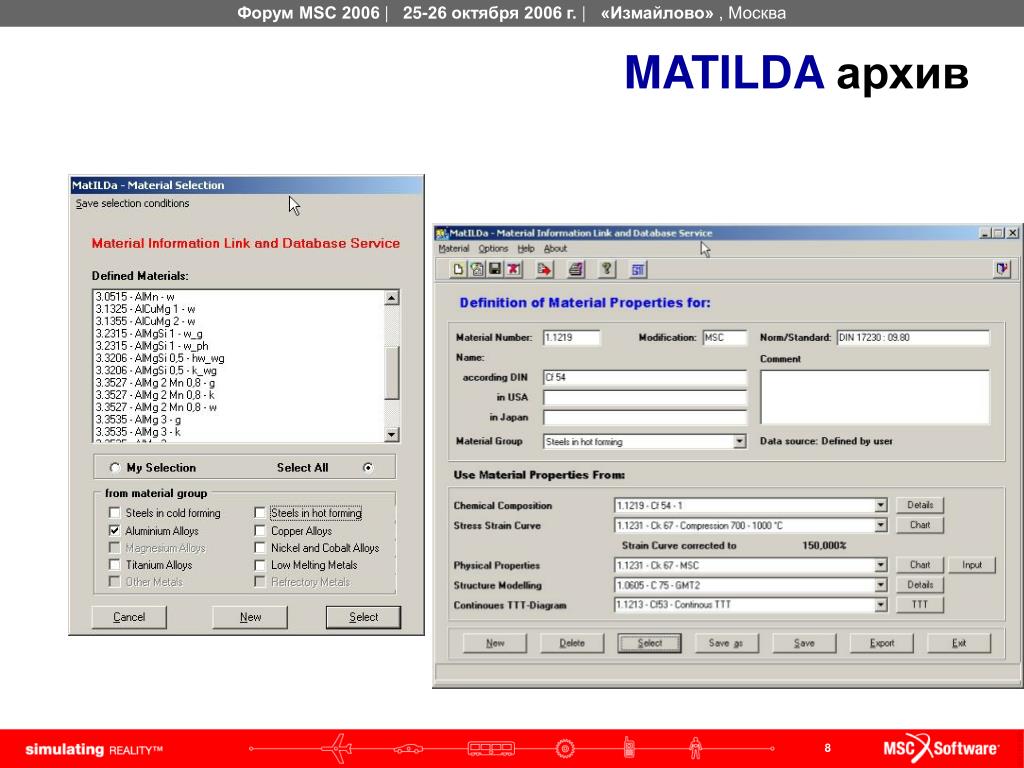Open the Continoues TTT-Diagram dropdown
1024x768 pixels.
click(880, 605)
